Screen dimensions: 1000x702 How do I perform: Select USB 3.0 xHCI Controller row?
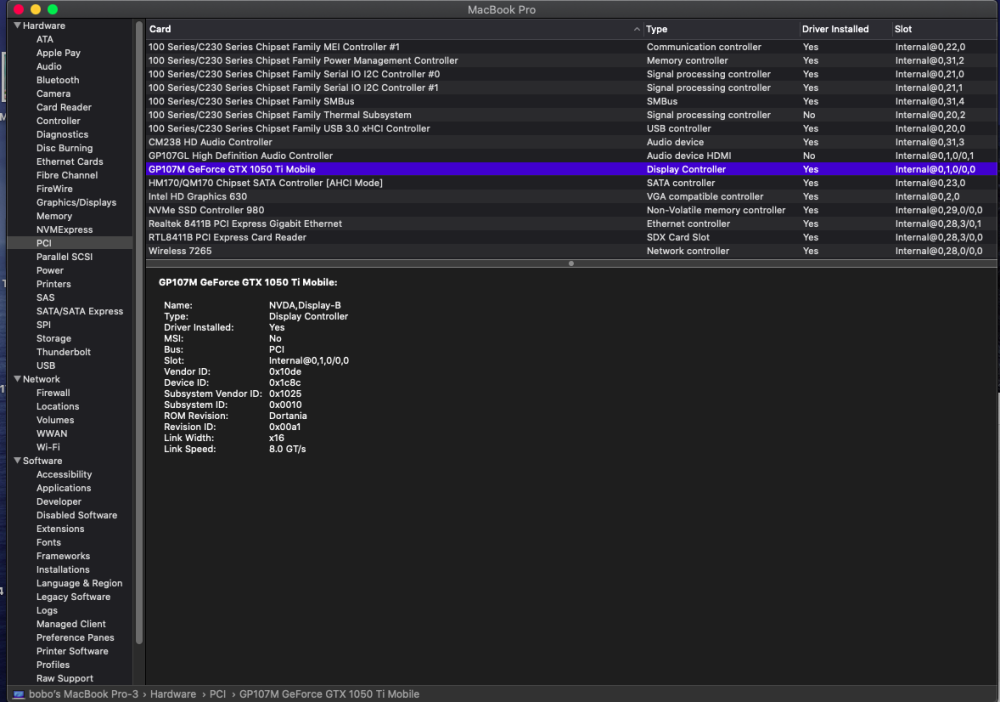[571, 128]
